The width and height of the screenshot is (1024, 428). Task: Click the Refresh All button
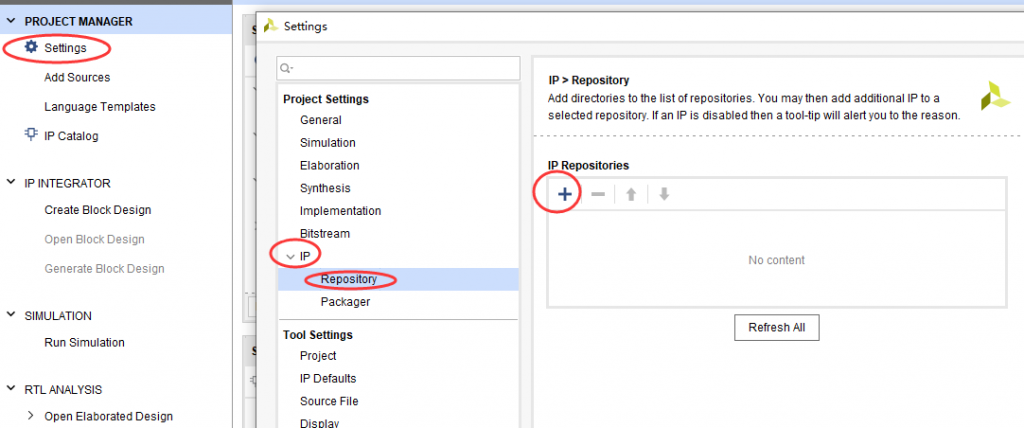(x=776, y=327)
